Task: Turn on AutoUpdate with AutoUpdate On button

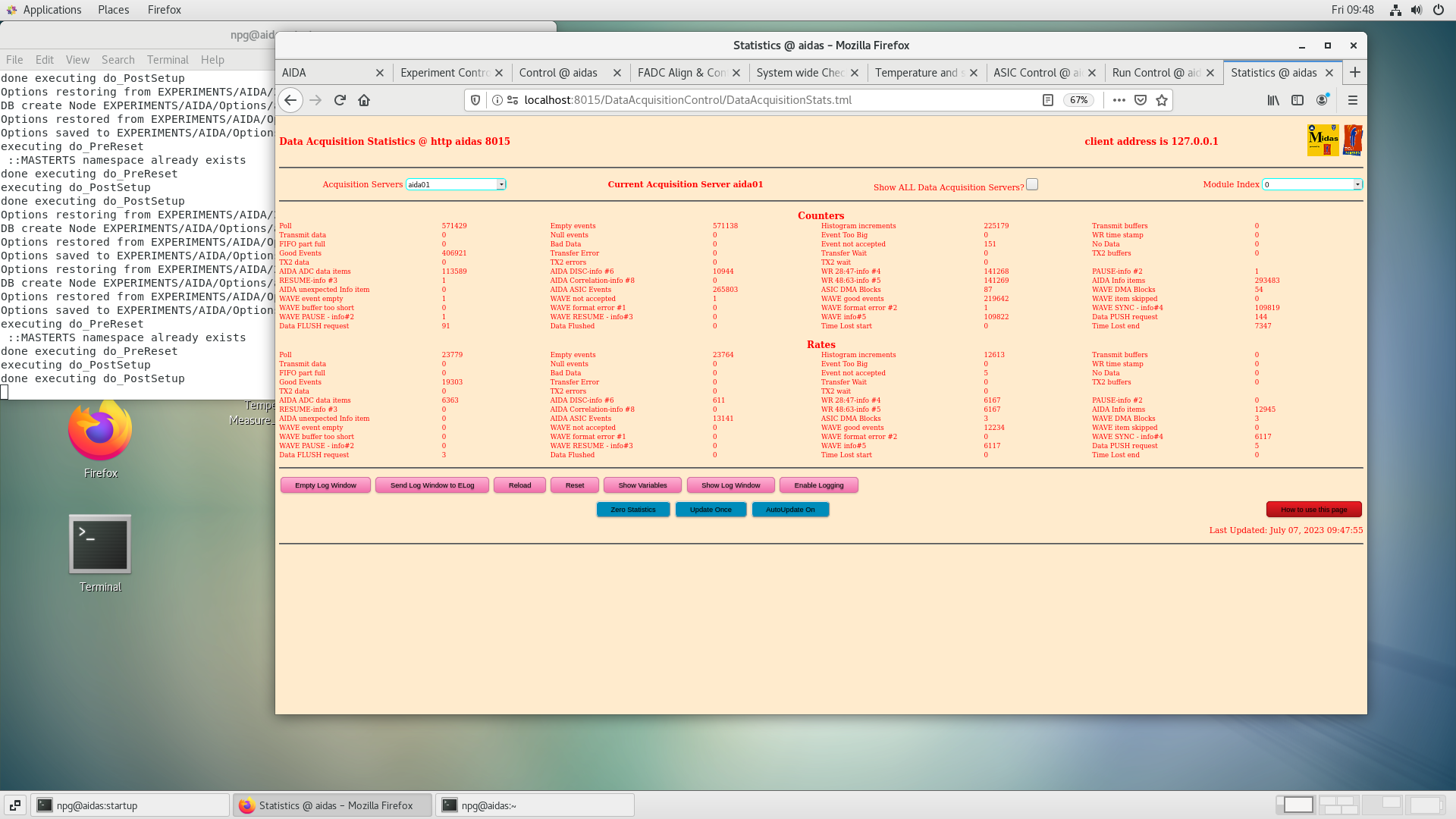Action: 790,510
